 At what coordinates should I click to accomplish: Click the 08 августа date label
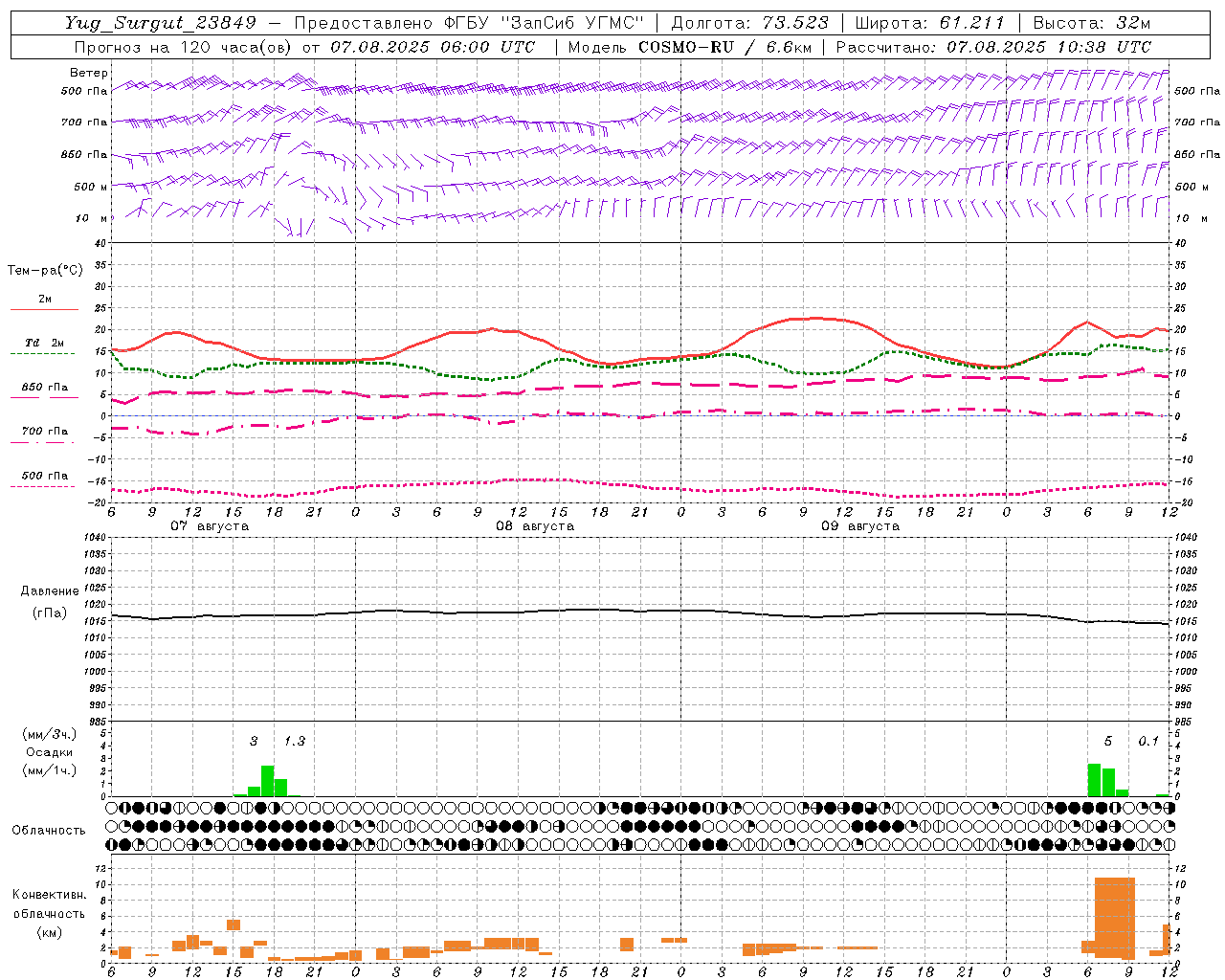click(x=535, y=526)
